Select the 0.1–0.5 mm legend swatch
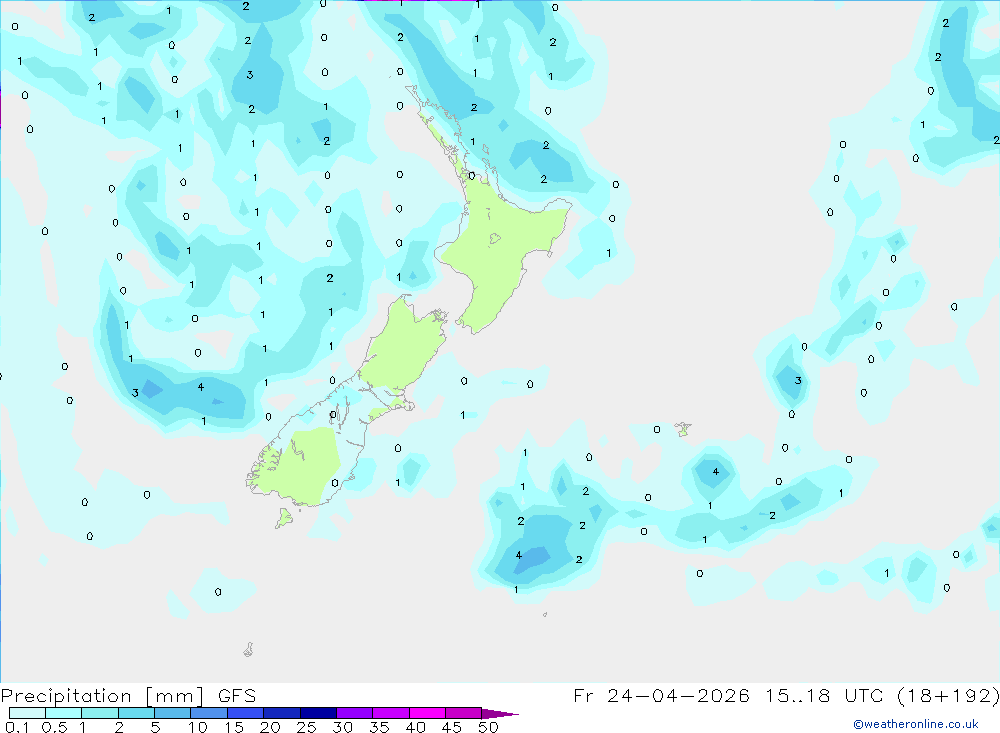Image resolution: width=1000 pixels, height=733 pixels. point(27,713)
